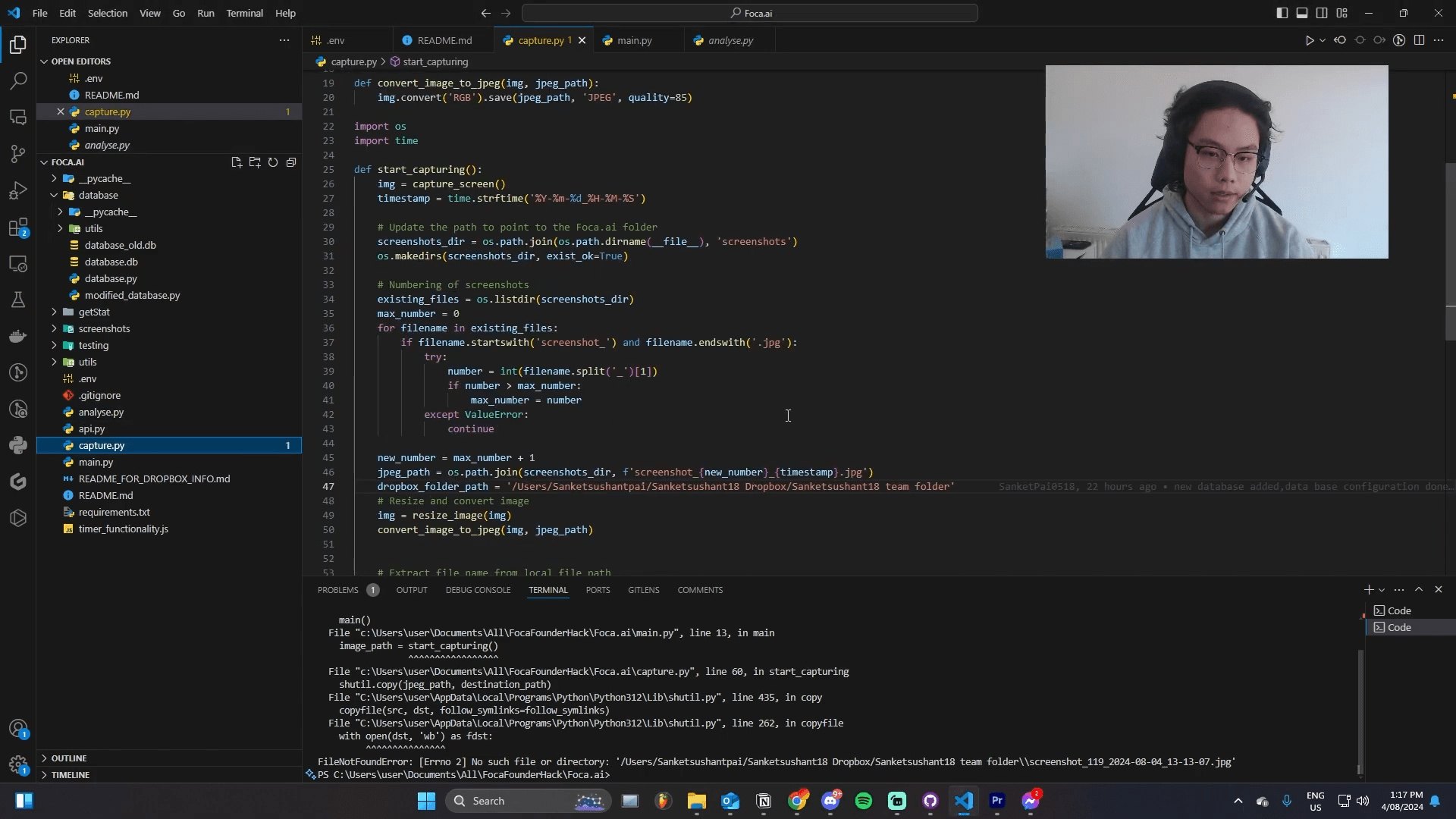
Task: Collapse the Open Editors section
Action: (x=44, y=61)
